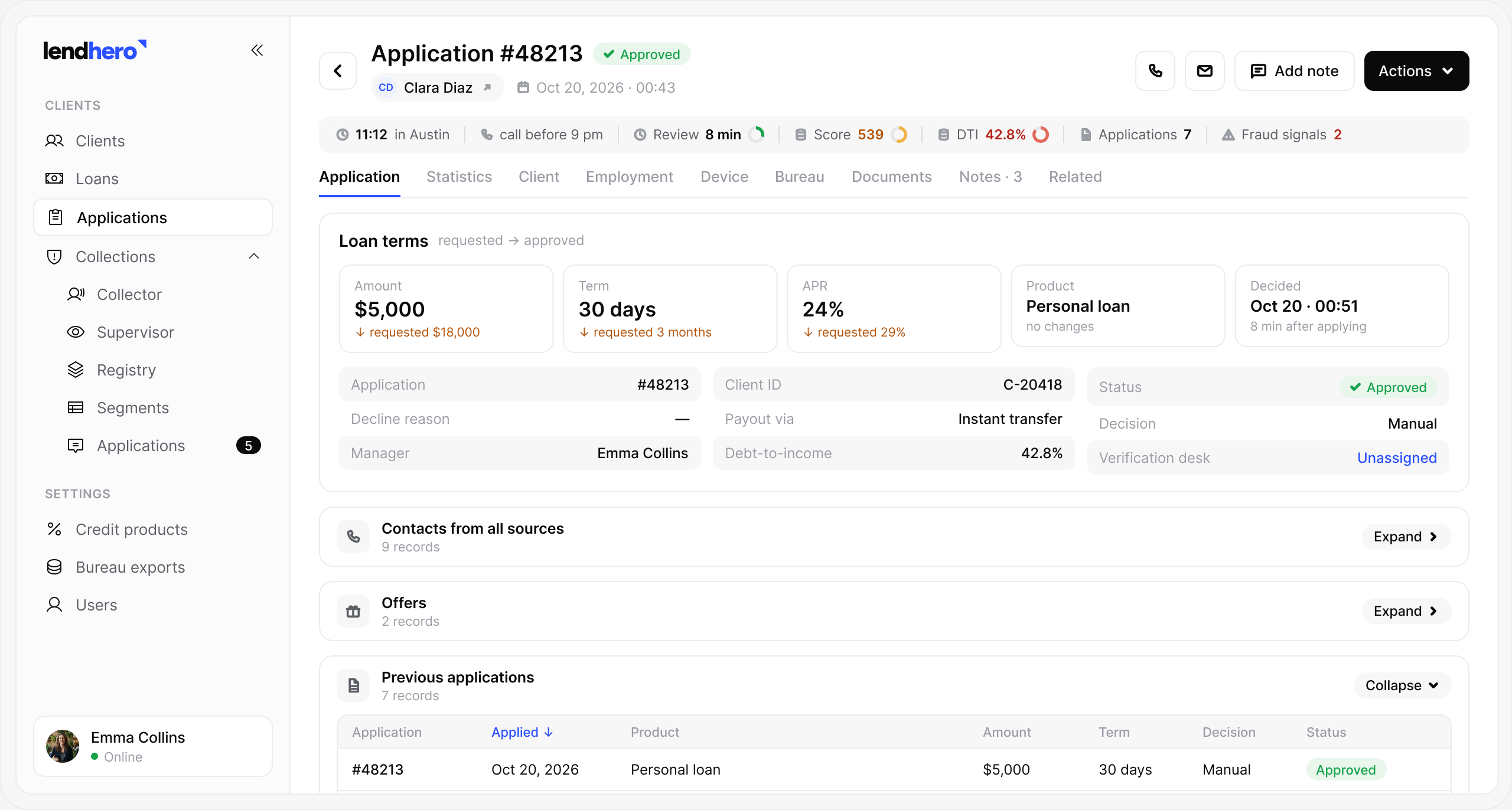Click the Review clock icon
Screen dimensions: 1512x810
(640, 135)
